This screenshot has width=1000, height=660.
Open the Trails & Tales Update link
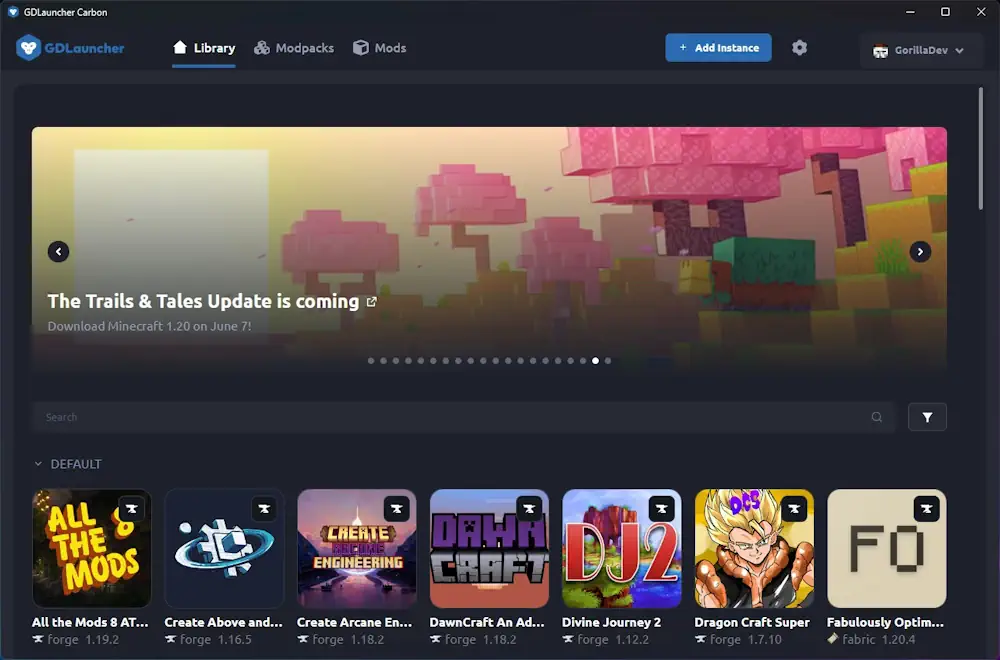[x=203, y=301]
